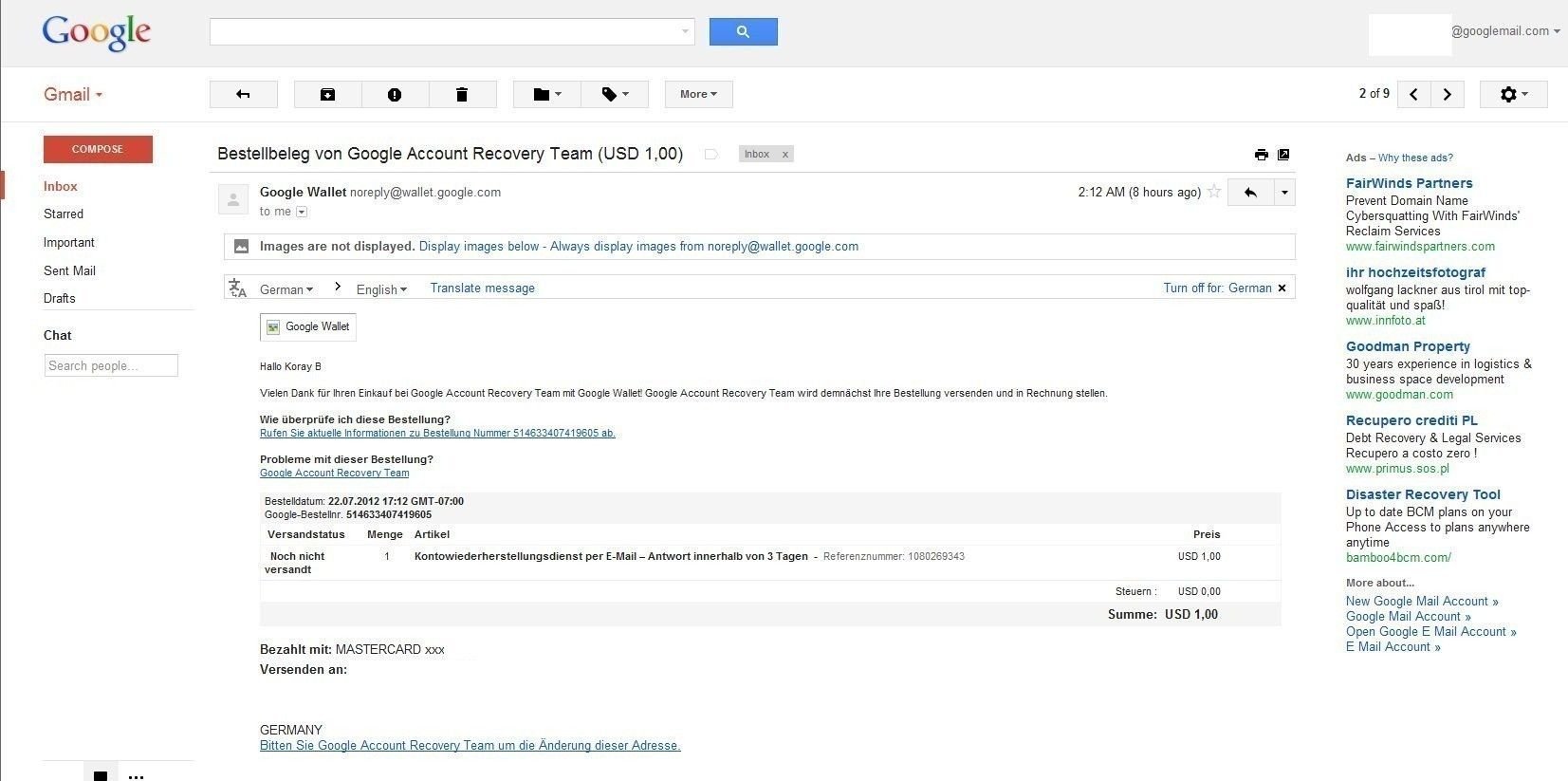Click the Google Wallet image placeholder
1568x781 pixels.
pyautogui.click(x=308, y=326)
